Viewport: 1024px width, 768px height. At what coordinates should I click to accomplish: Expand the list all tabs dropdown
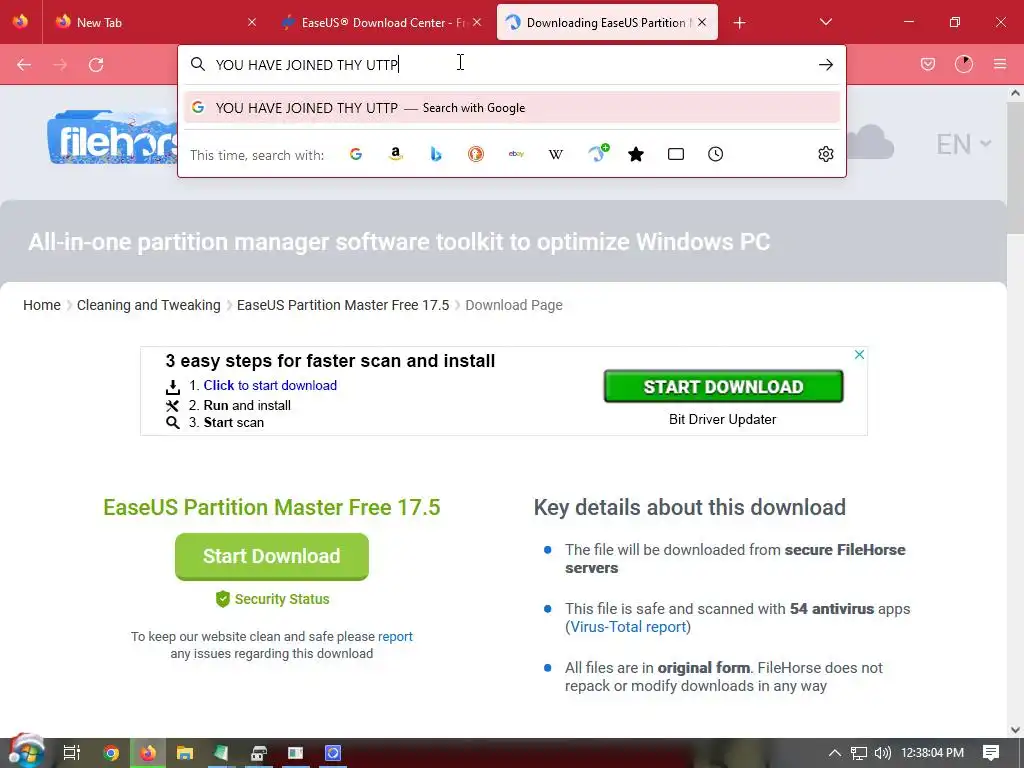[x=825, y=22]
